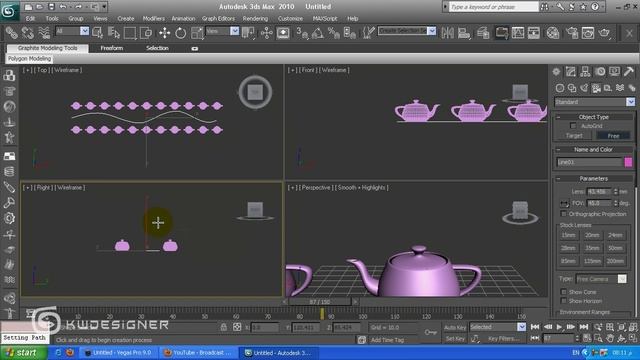Image resolution: width=640 pixels, height=360 pixels.
Task: Switch to the Freeform ribbon tab
Action: (111, 48)
